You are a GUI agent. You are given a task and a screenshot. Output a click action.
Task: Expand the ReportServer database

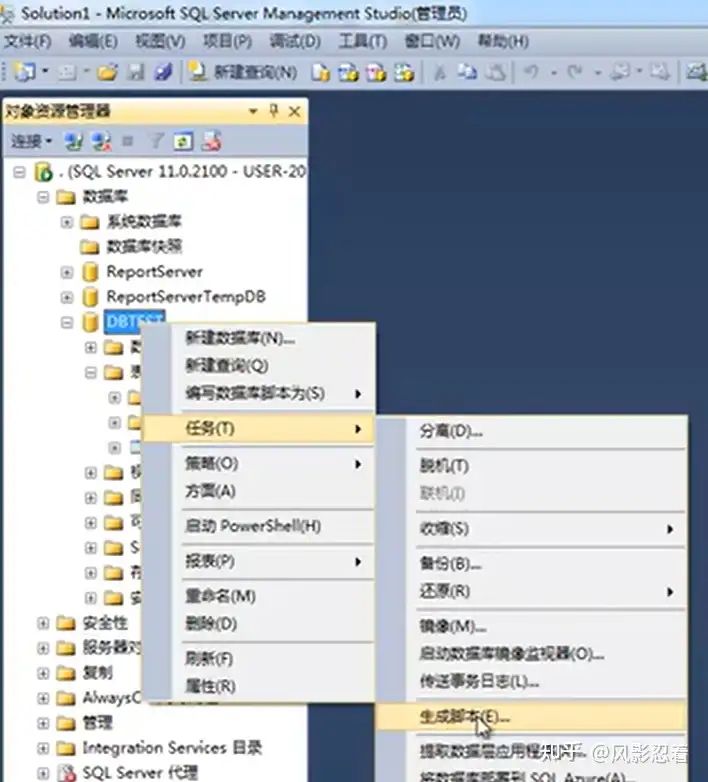[67, 272]
